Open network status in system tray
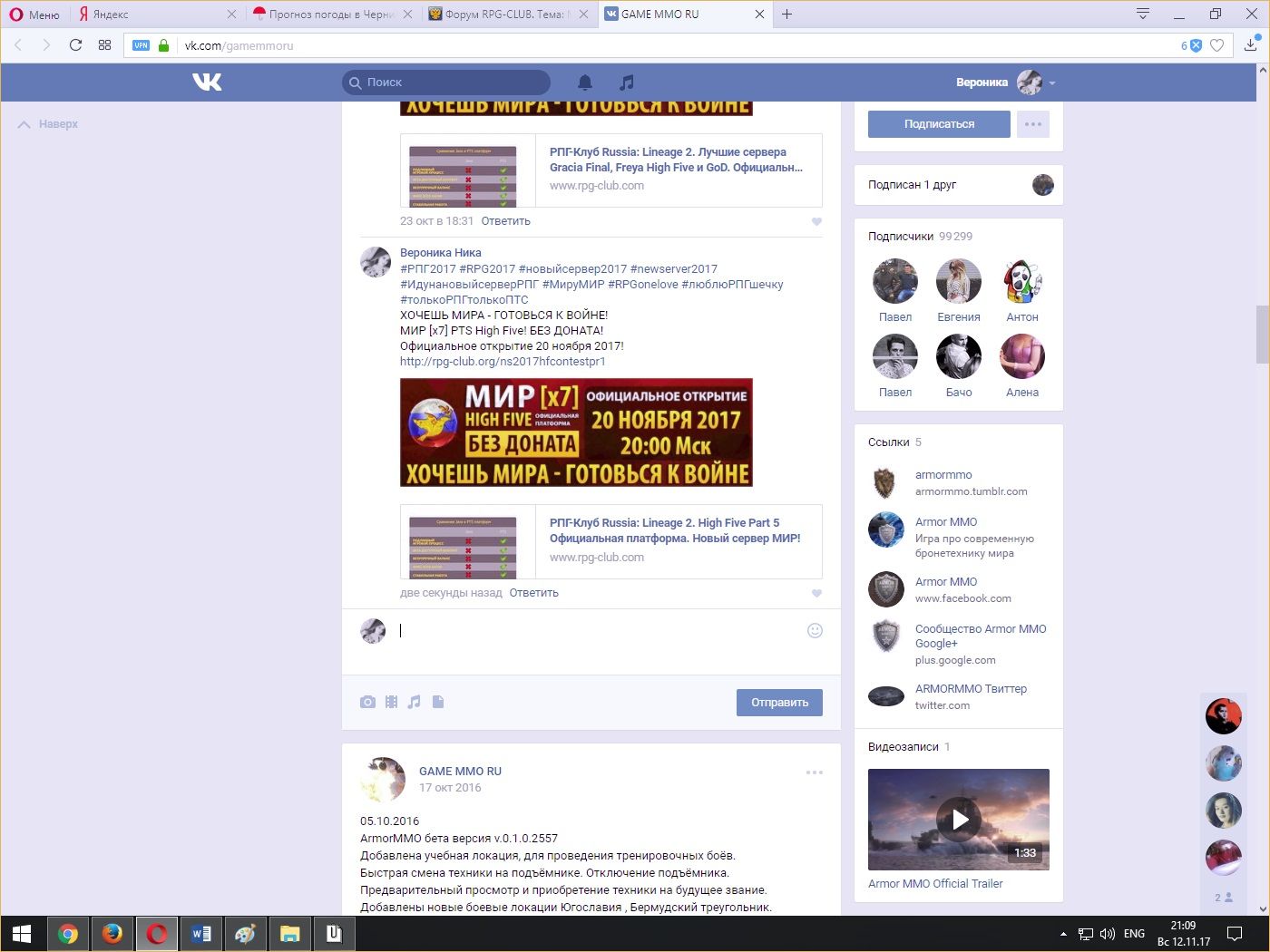The height and width of the screenshot is (952, 1270). 1086,934
